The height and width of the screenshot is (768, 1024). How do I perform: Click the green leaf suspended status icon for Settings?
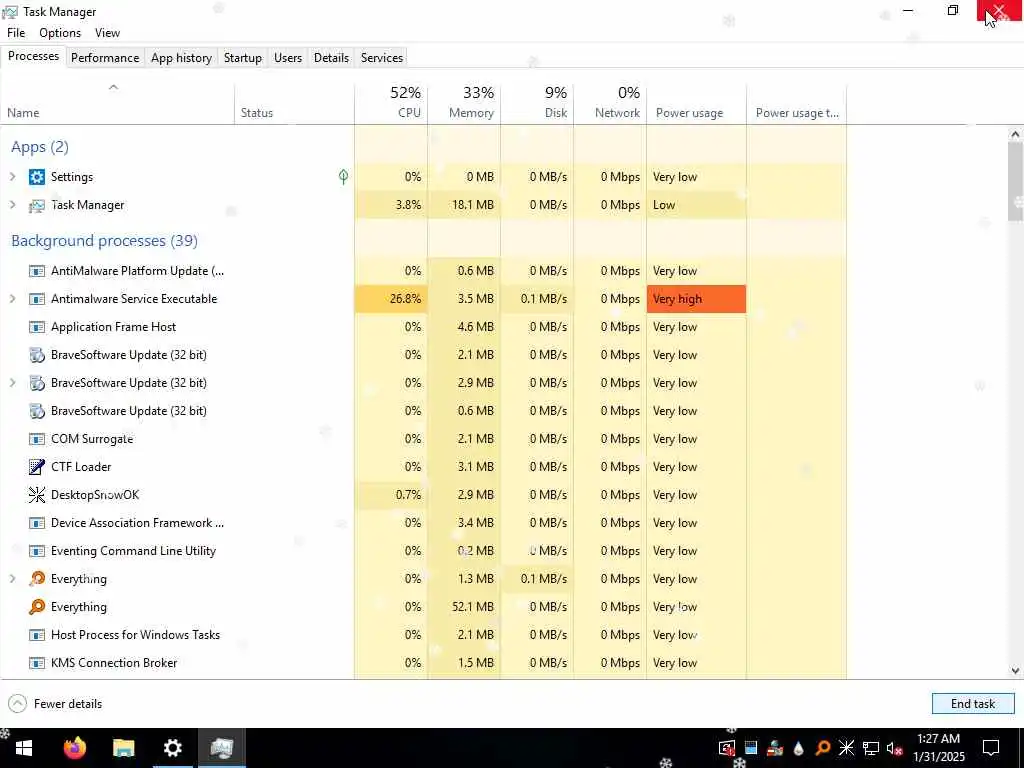(x=344, y=177)
